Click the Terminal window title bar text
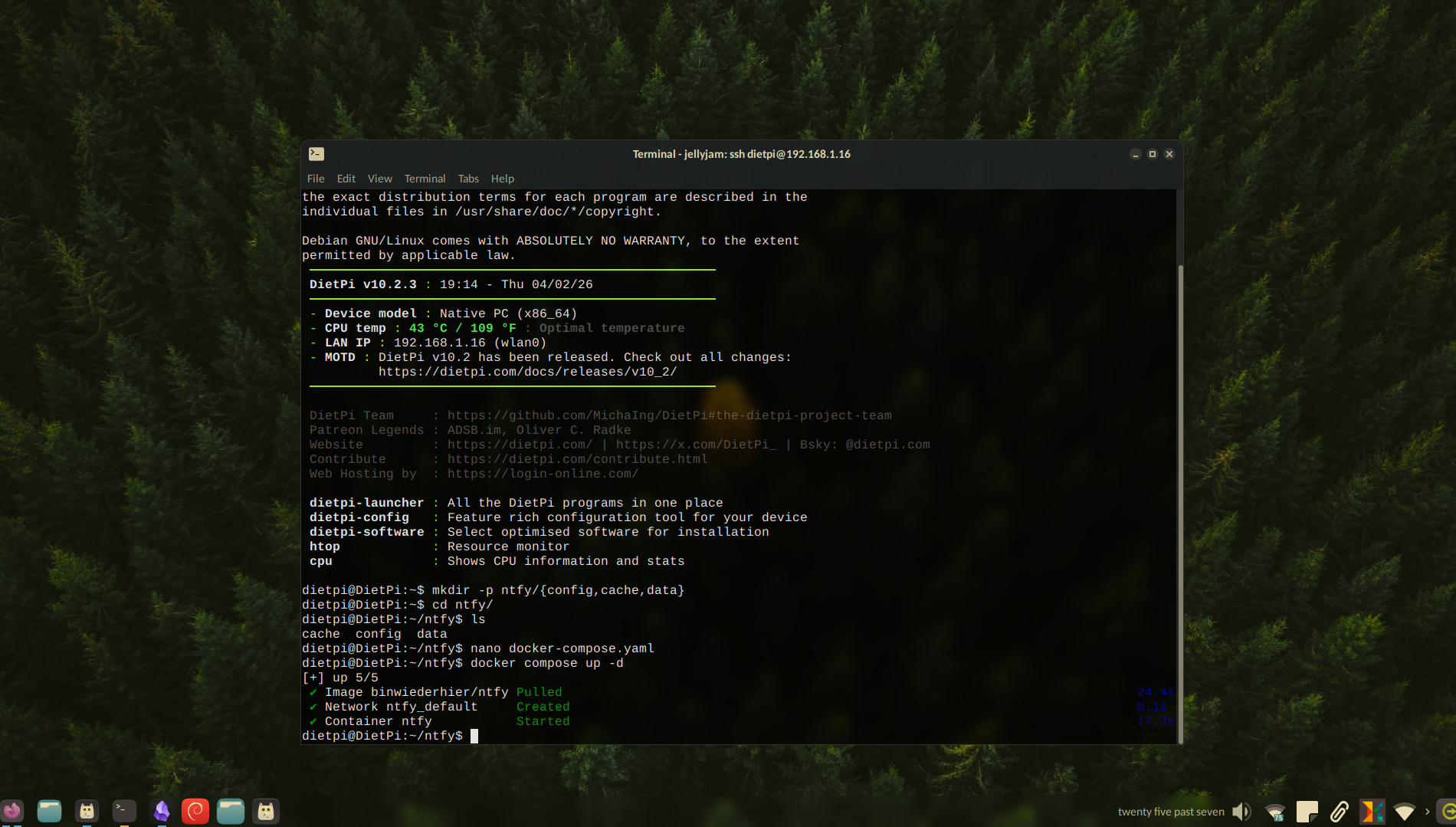This screenshot has height=827, width=1456. pos(741,154)
